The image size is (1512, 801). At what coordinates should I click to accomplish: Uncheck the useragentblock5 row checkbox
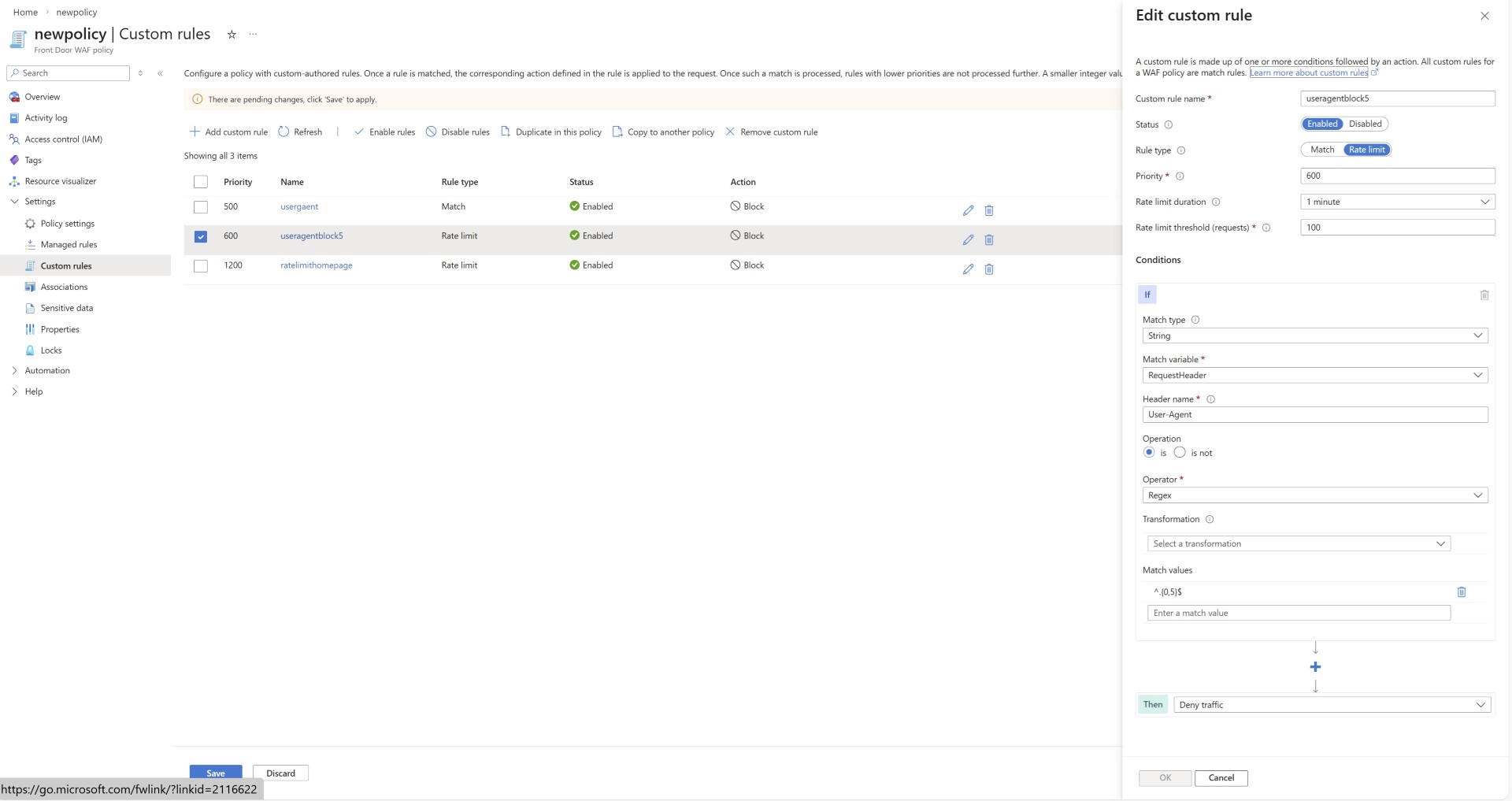pos(201,236)
